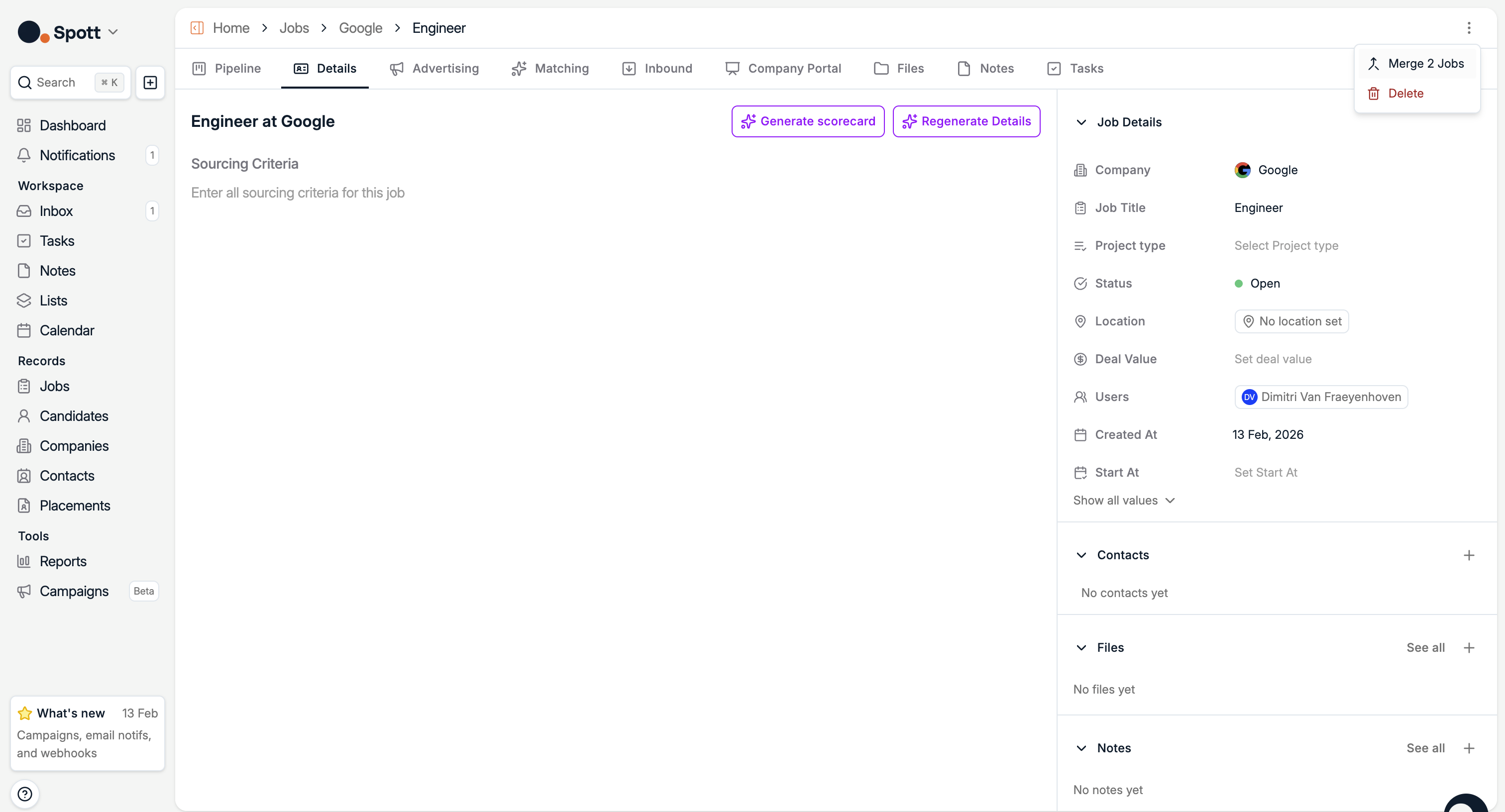The height and width of the screenshot is (812, 1505).
Task: Toggle the sidebar collapse icon in breadcrumb
Action: coord(197,28)
